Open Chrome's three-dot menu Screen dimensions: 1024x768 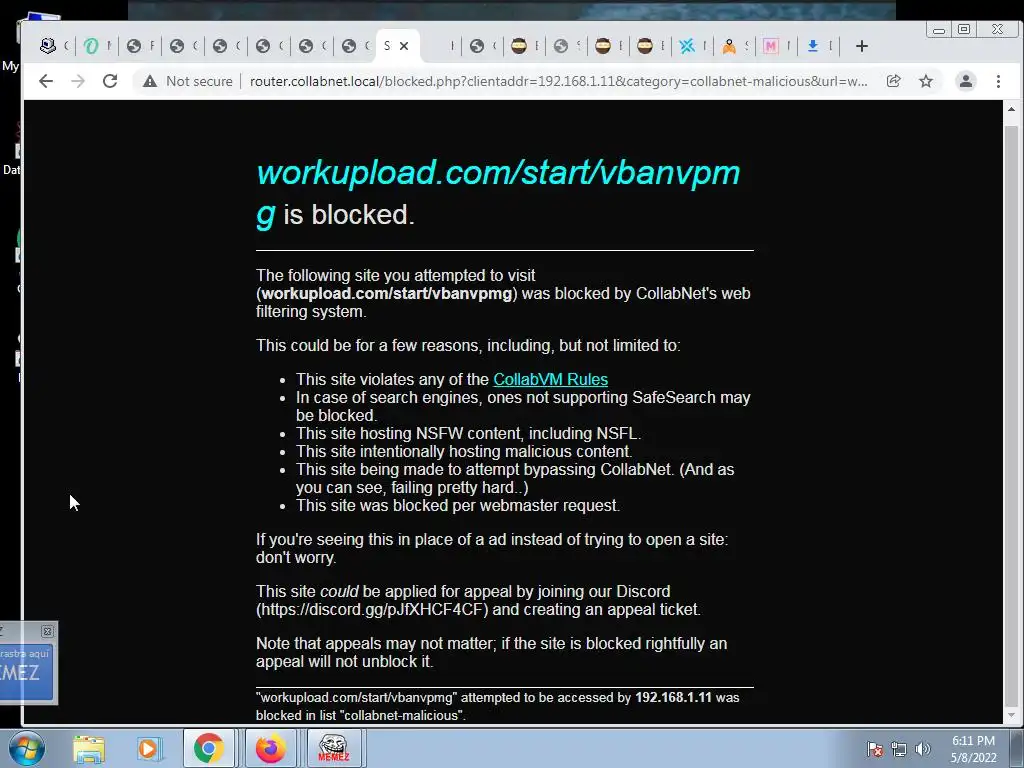pos(998,81)
